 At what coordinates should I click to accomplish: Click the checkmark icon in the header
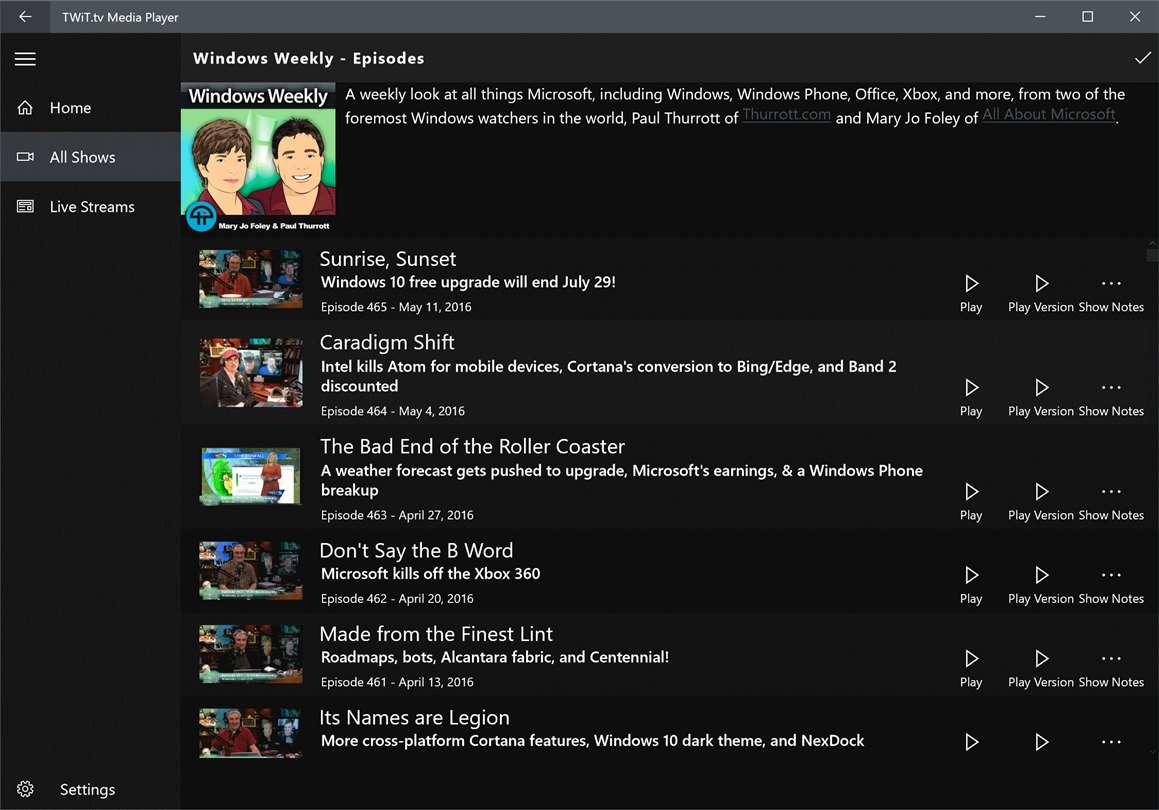coord(1142,58)
